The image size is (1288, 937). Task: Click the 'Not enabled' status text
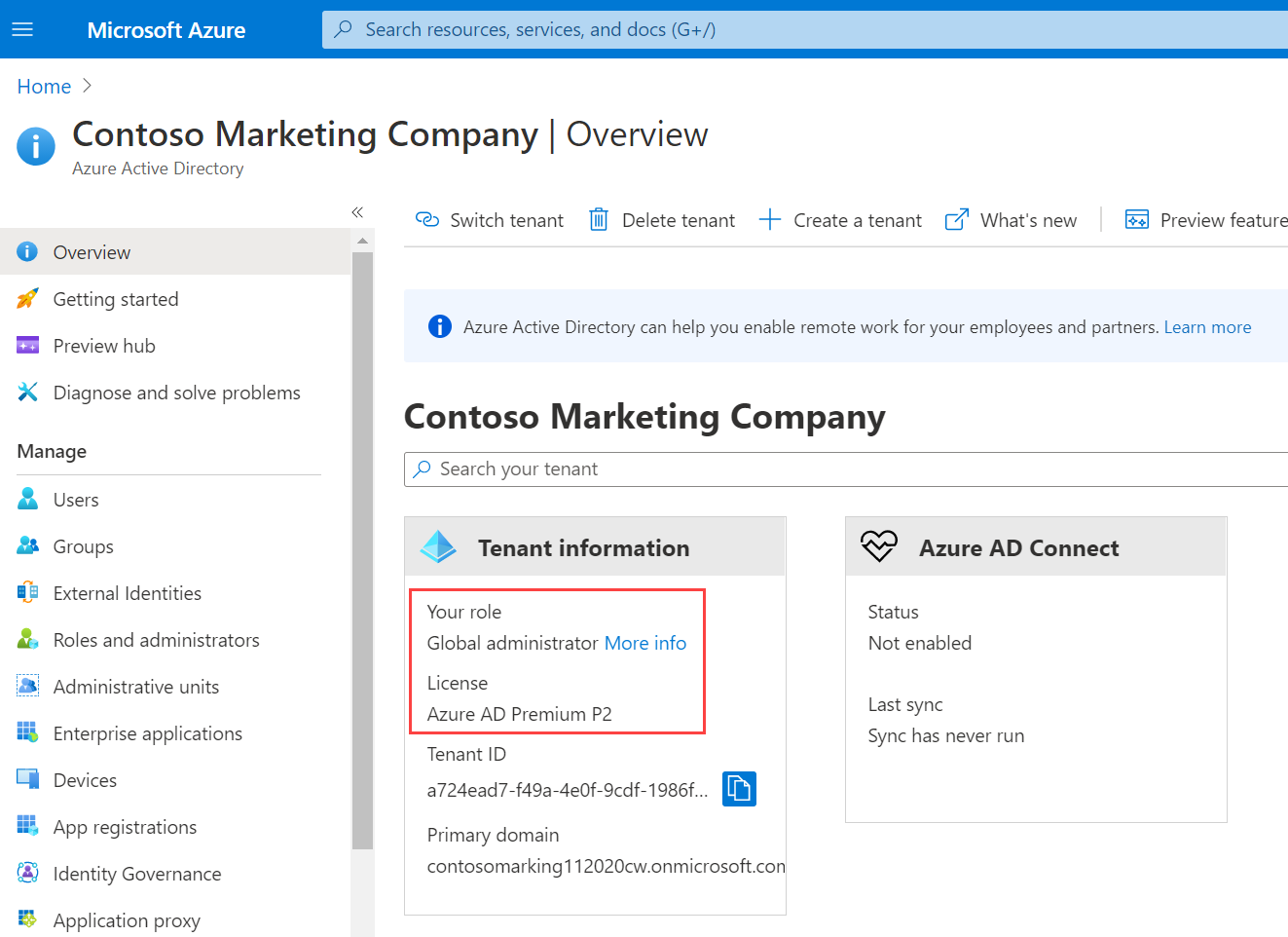coord(920,643)
